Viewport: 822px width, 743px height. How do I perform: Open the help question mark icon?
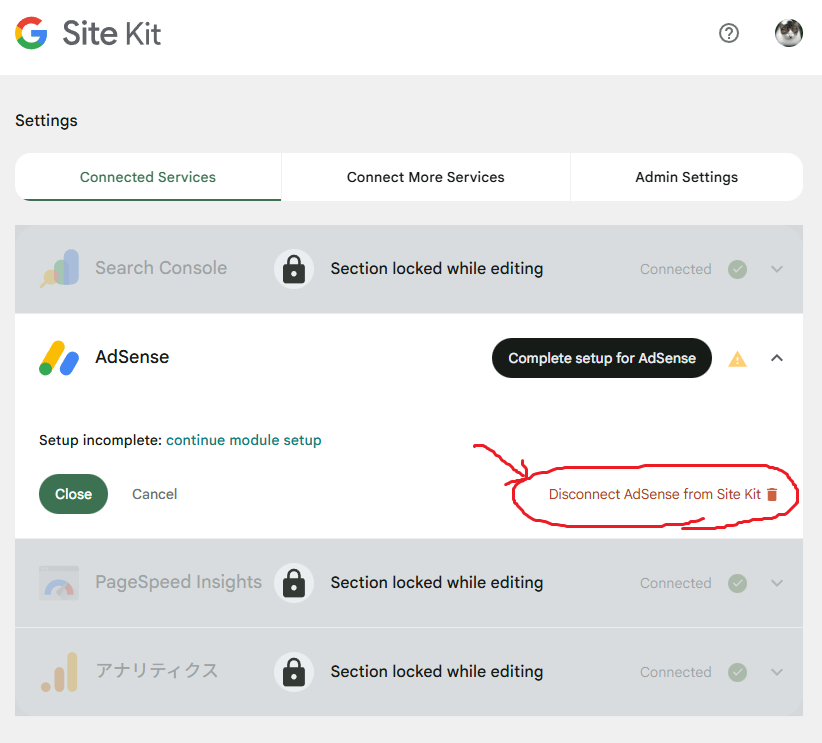729,33
